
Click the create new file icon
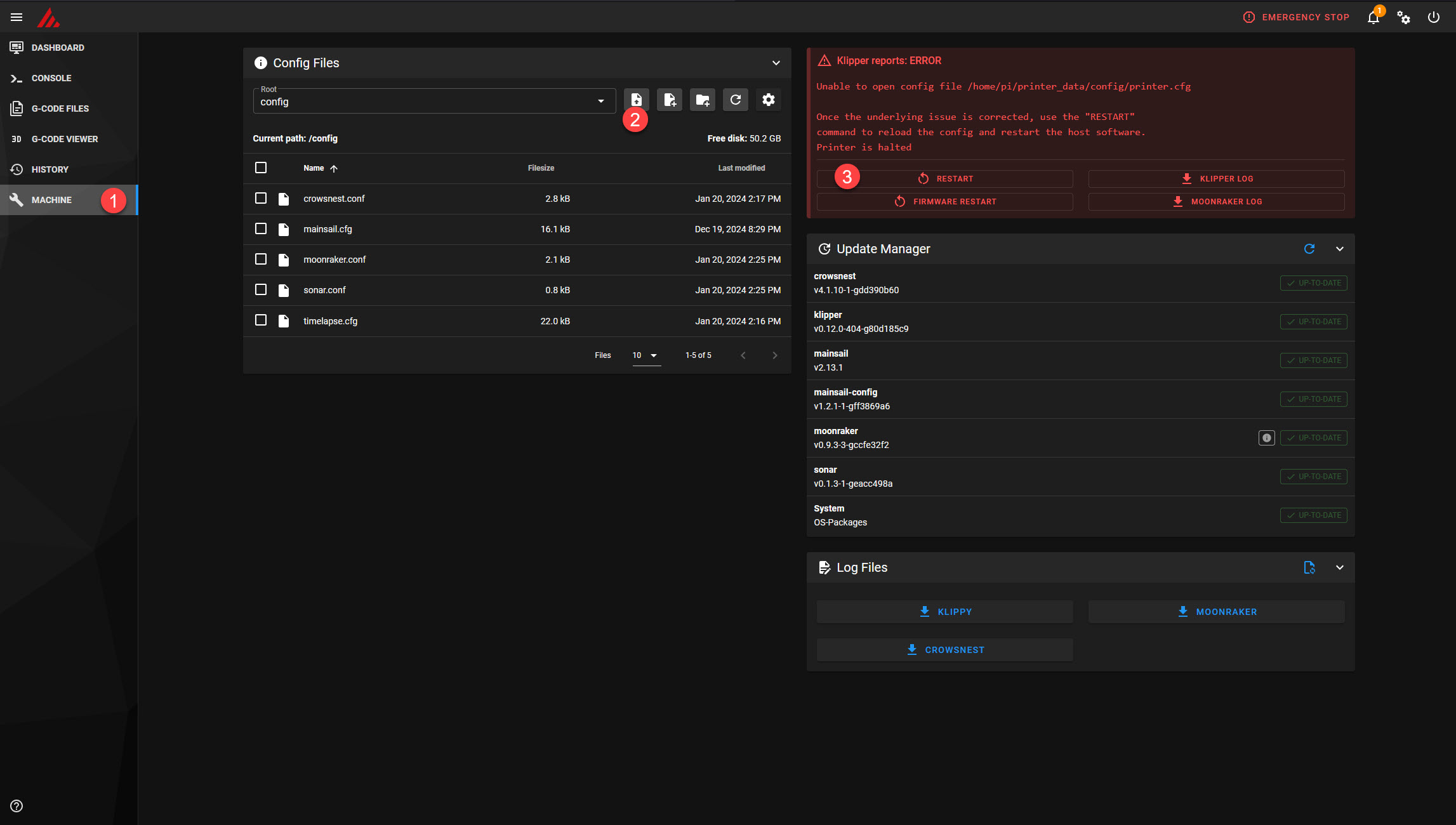click(x=669, y=100)
